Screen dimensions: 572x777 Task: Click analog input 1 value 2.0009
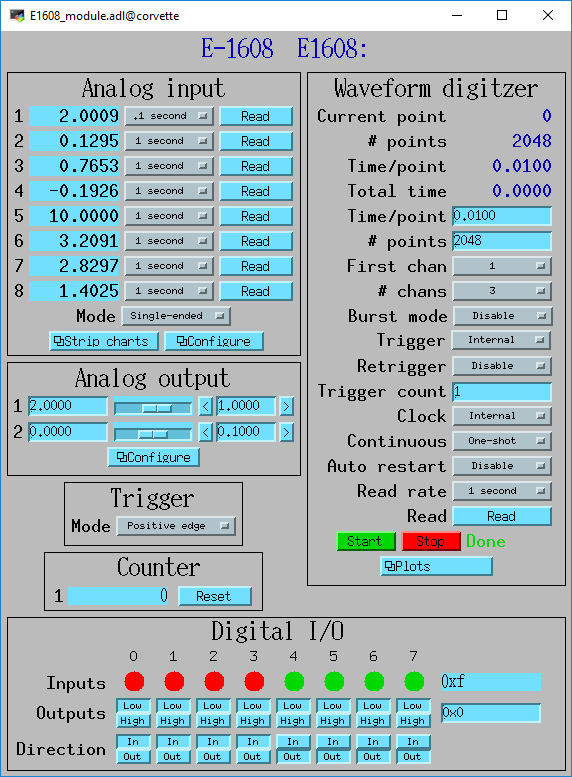coord(74,116)
